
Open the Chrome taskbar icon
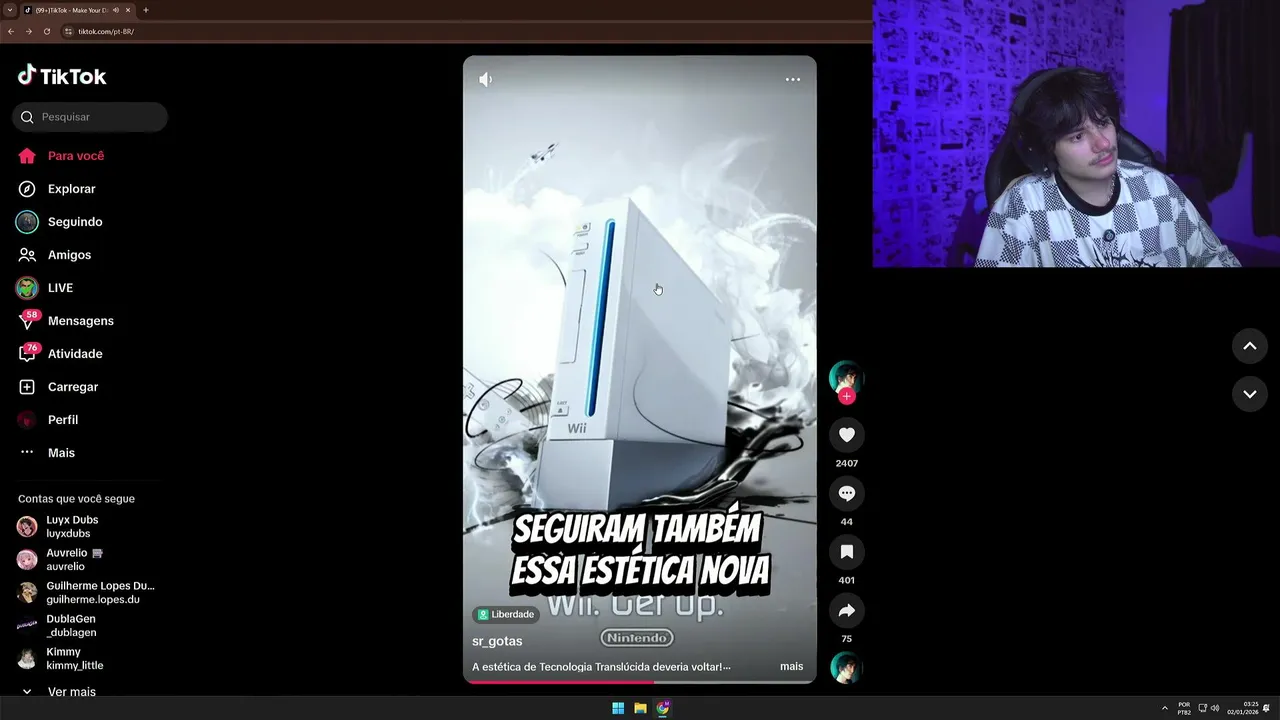click(x=662, y=708)
